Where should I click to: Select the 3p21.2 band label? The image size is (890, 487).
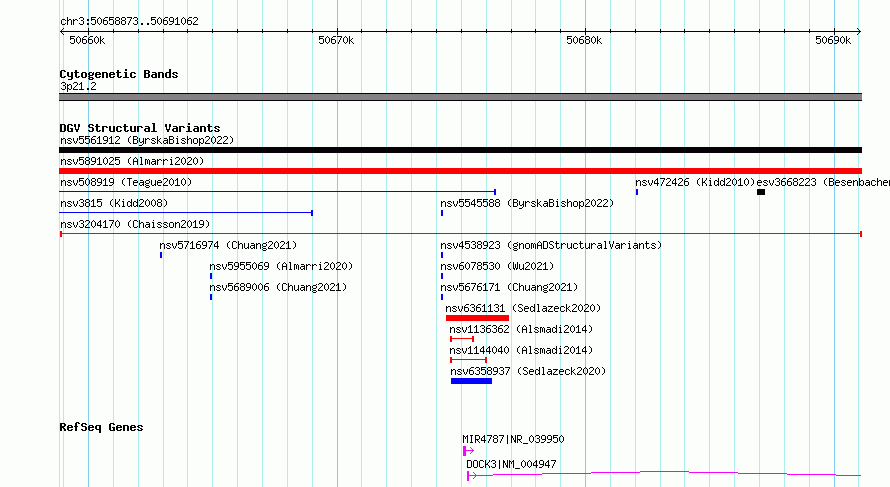pos(78,86)
